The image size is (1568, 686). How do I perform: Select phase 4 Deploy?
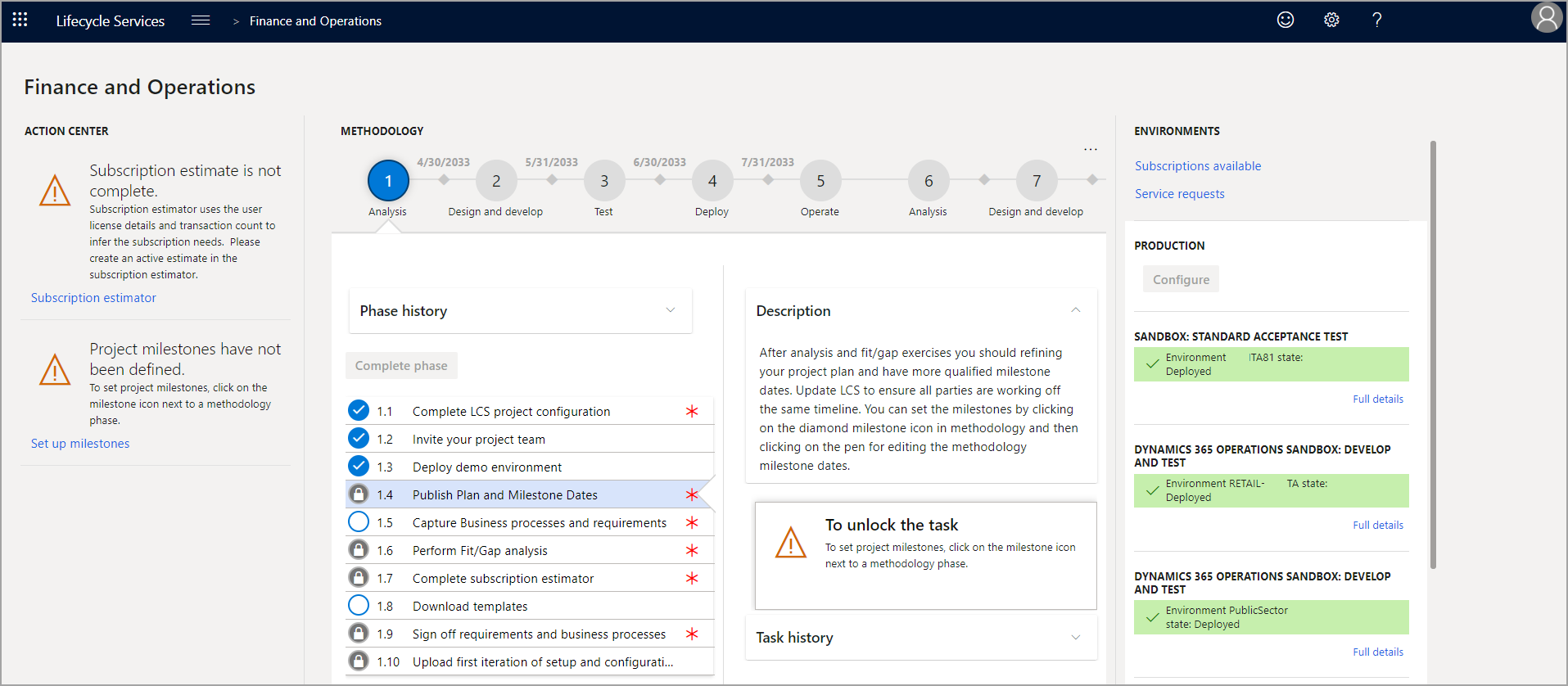[x=712, y=180]
